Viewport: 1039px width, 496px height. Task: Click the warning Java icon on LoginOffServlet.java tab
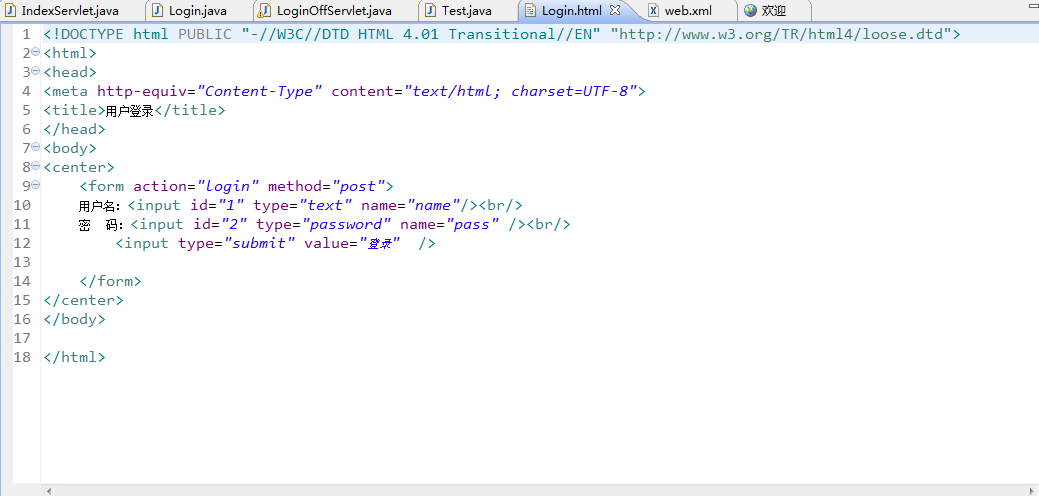pyautogui.click(x=264, y=11)
